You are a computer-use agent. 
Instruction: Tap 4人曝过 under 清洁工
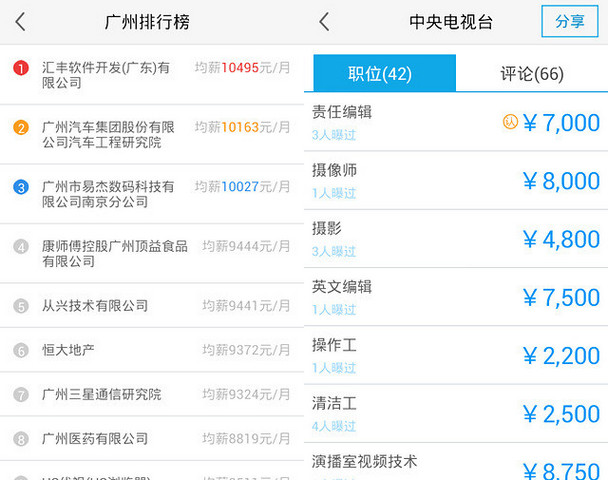click(334, 426)
